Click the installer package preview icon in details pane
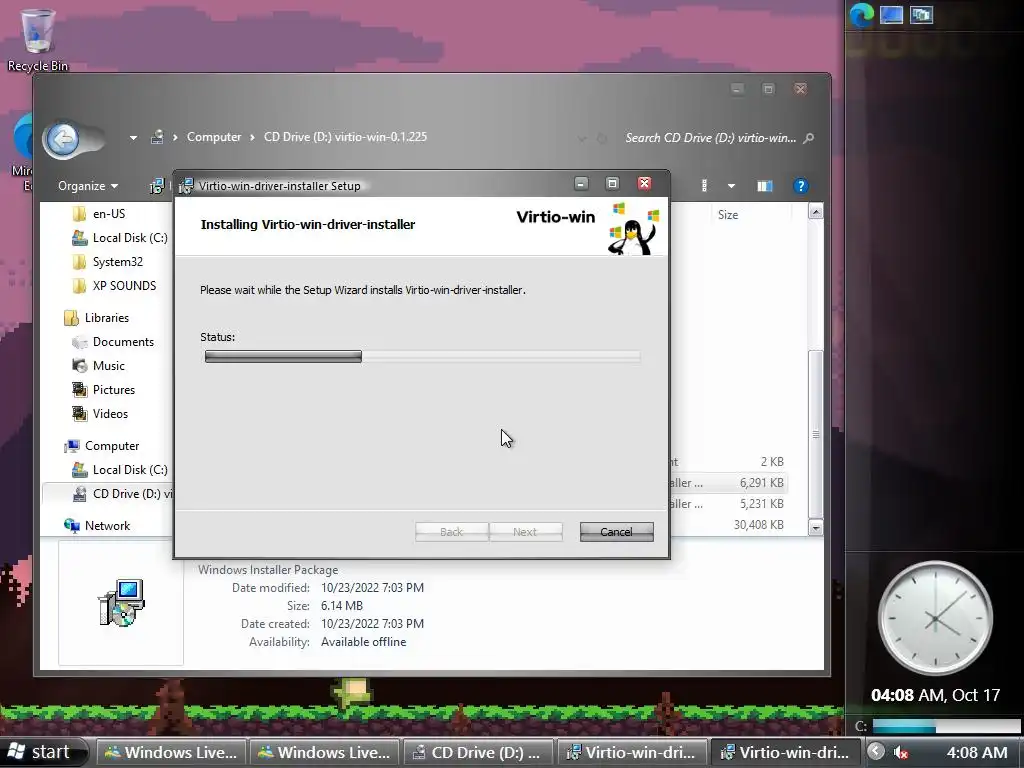This screenshot has height=768, width=1024. [x=121, y=602]
